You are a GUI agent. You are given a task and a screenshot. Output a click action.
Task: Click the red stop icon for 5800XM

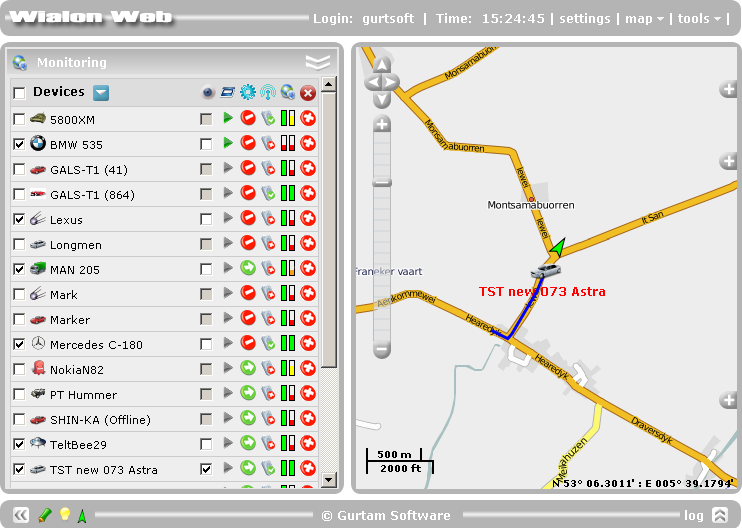point(248,118)
